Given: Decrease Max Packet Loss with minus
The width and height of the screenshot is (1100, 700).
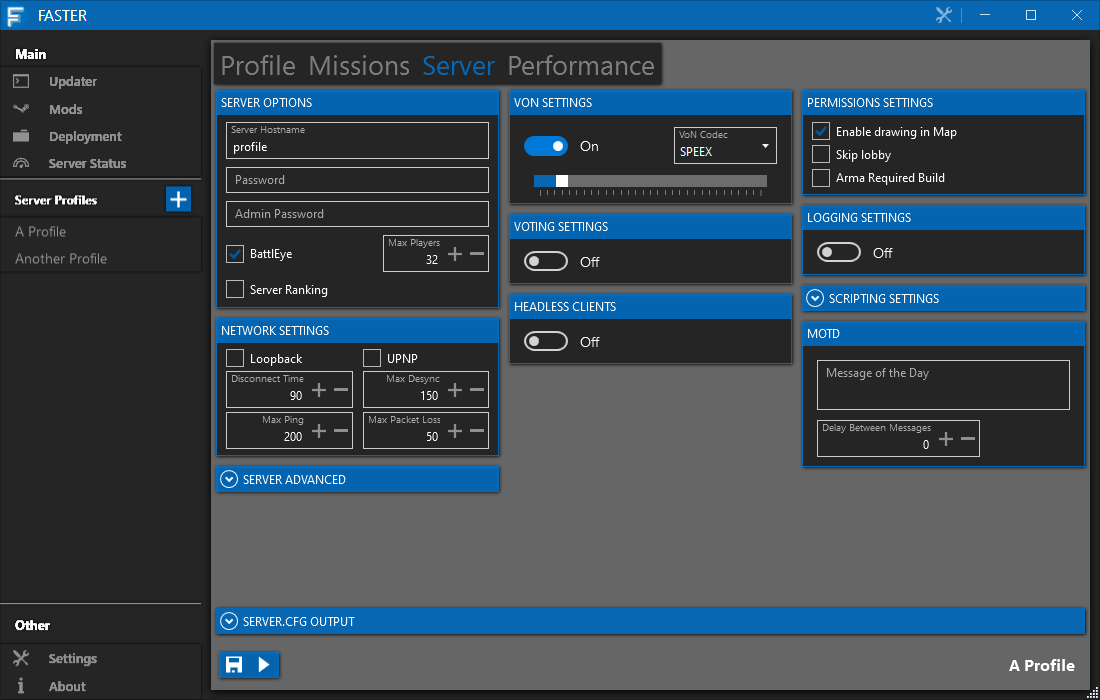Looking at the screenshot, I should (477, 431).
